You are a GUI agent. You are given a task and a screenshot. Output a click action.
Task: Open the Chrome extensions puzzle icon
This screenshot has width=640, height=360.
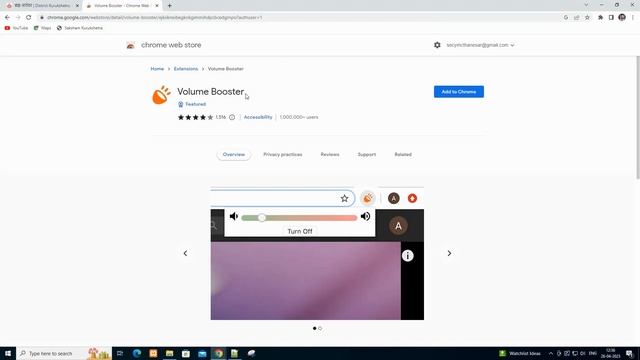point(600,18)
